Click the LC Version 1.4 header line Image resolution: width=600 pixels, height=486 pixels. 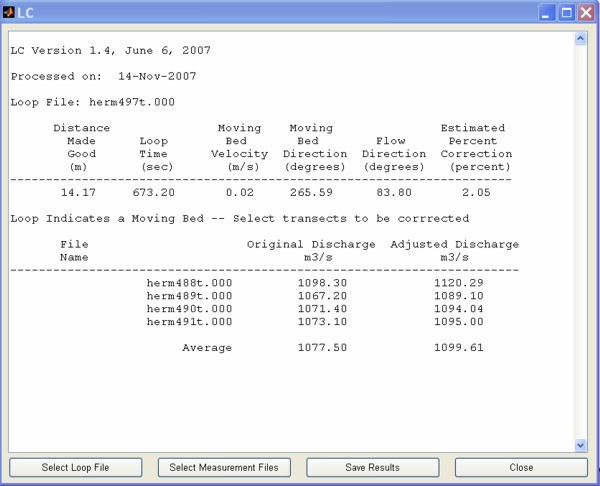[111, 51]
